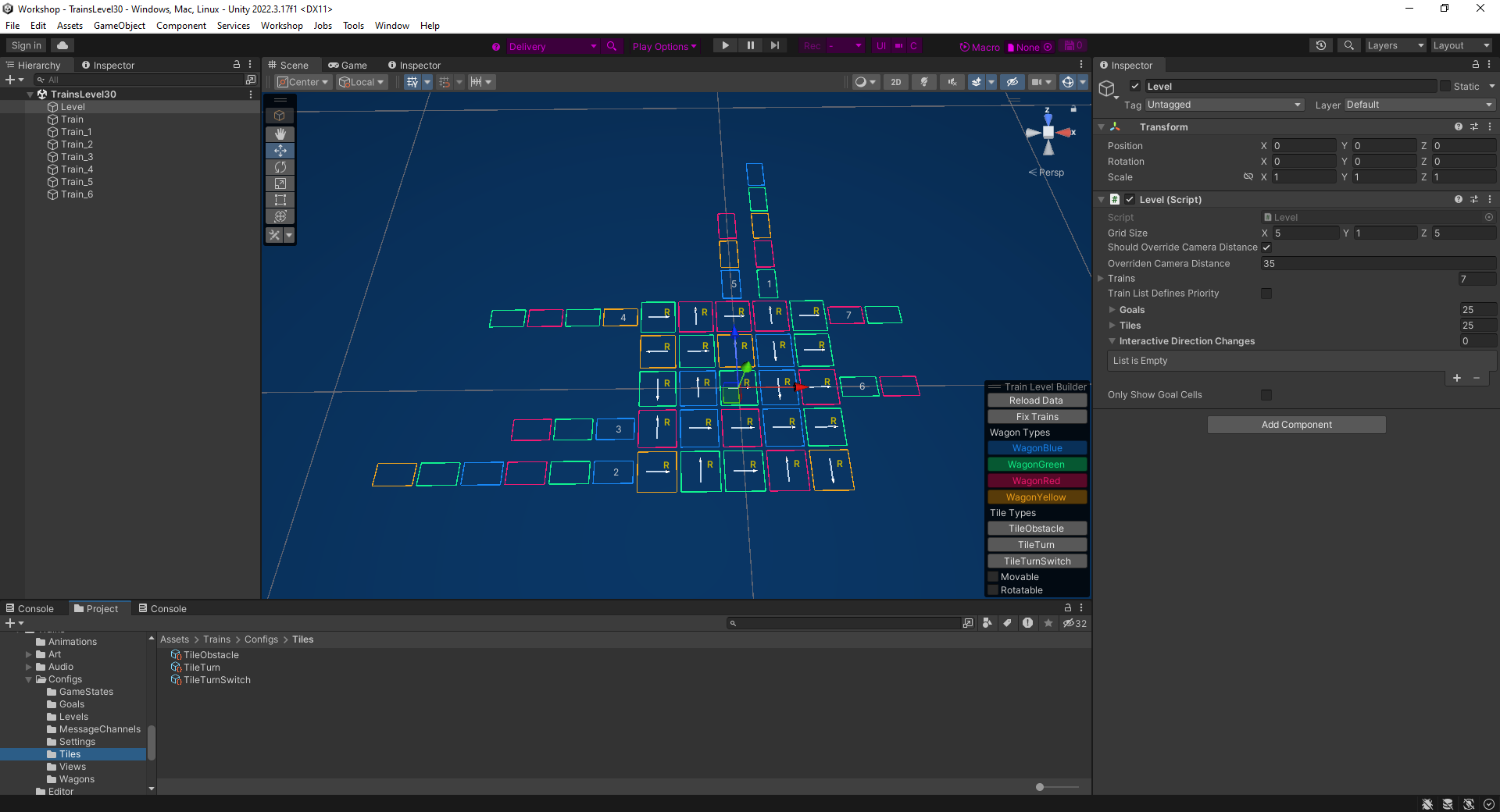Select the WagonBlue wagon type
1500x812 pixels.
click(1037, 448)
